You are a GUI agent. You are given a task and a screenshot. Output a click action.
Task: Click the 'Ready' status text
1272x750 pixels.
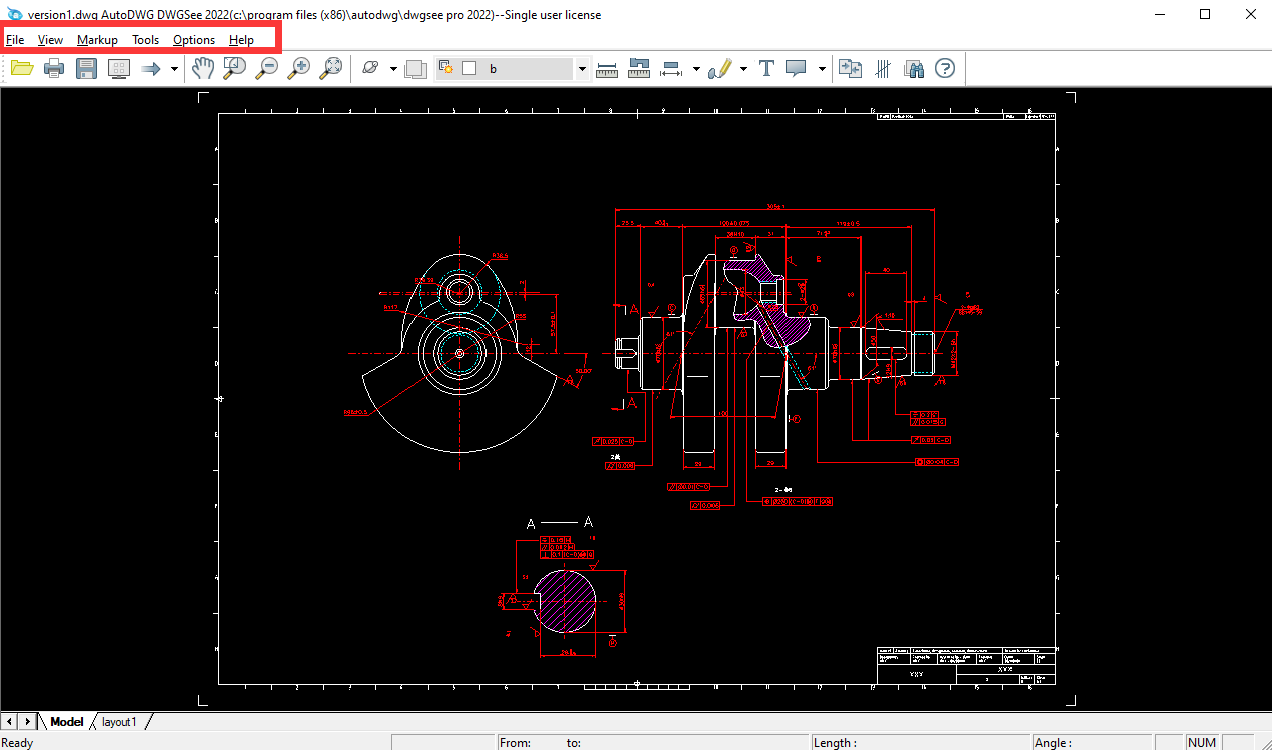click(x=19, y=742)
